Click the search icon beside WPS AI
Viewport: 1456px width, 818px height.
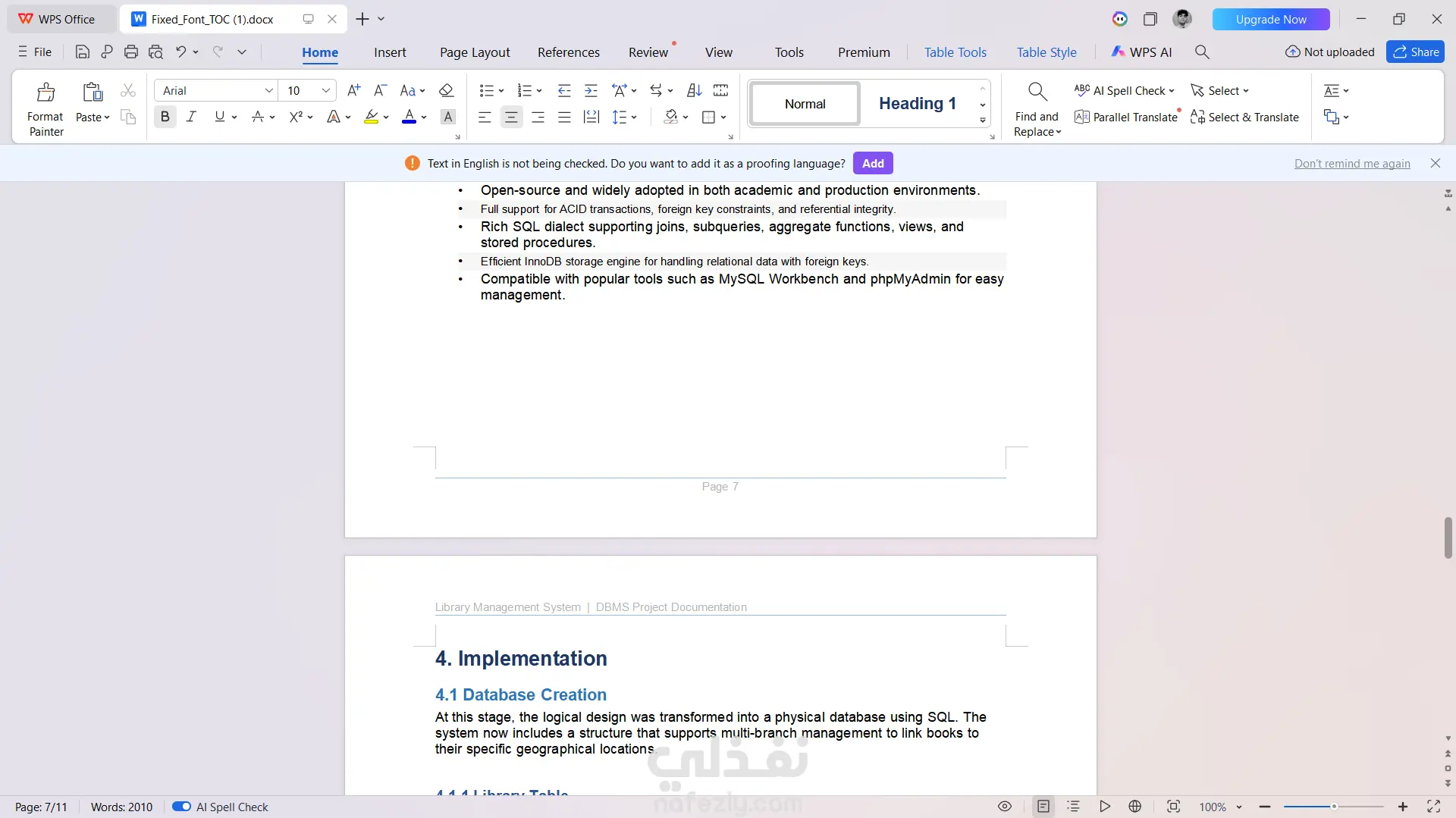click(x=1202, y=52)
